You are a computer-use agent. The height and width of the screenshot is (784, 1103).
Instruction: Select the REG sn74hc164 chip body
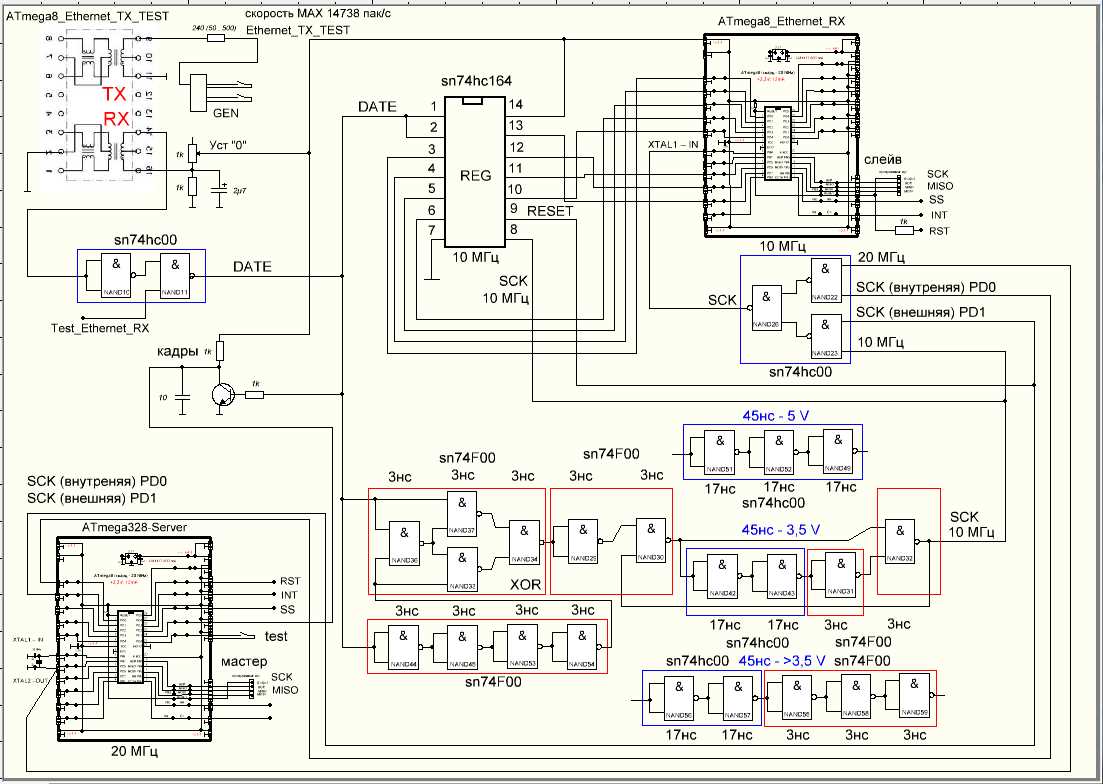[x=475, y=173]
